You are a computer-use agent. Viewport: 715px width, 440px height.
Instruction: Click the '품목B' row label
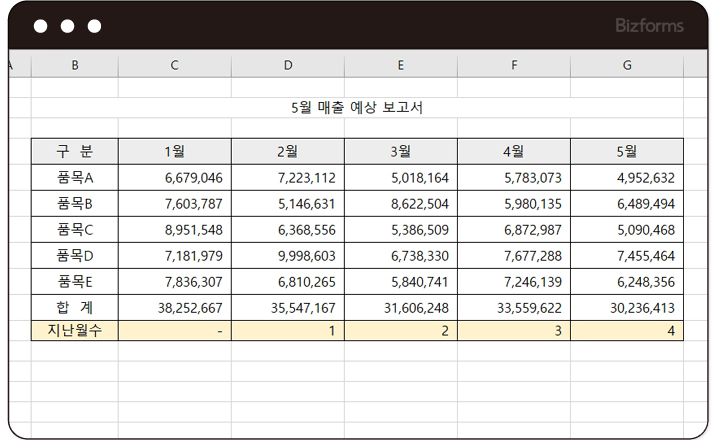(x=75, y=203)
